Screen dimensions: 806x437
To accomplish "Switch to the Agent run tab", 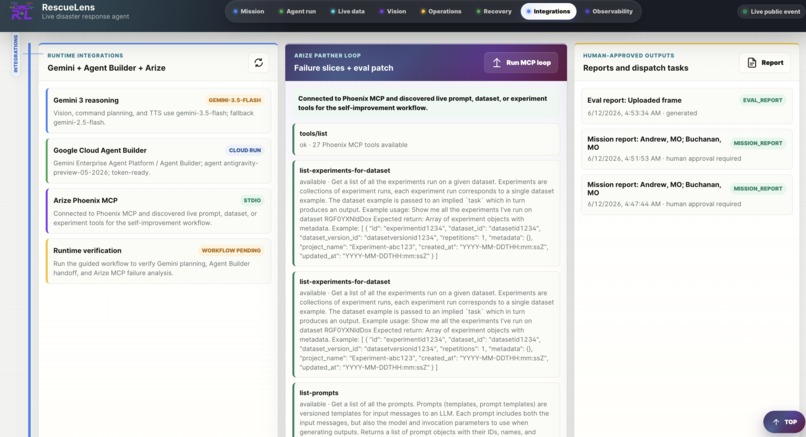I will coord(297,11).
